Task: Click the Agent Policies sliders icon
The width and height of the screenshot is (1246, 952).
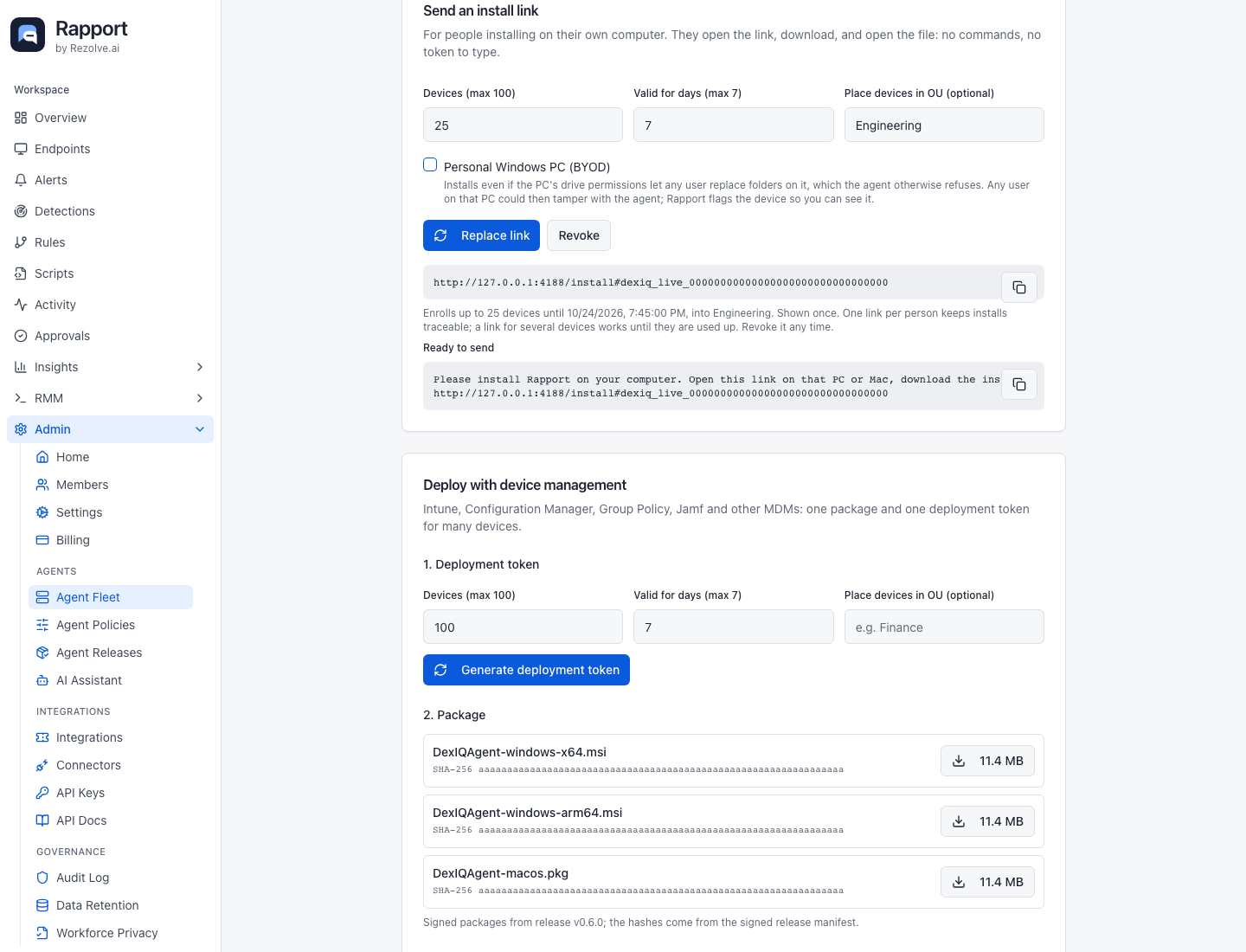Action: pyautogui.click(x=42, y=625)
